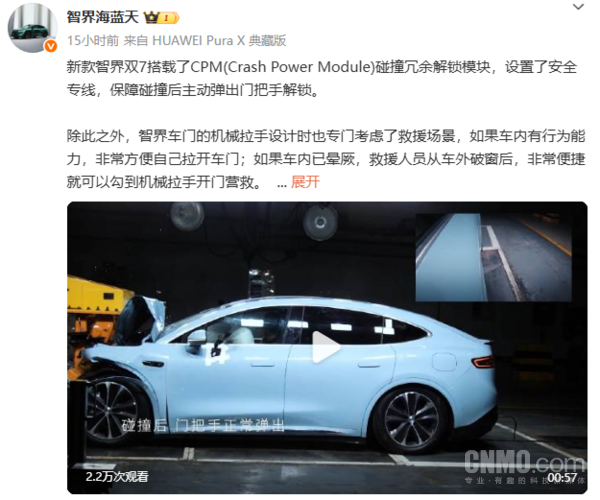Click the rear wheel of the car
Viewport: 600px width, 500px height.
tap(411, 420)
